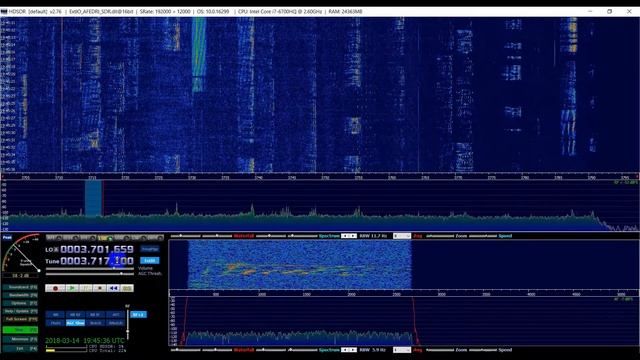Select FM demodulation mode
640x360 pixels.
coord(88,238)
